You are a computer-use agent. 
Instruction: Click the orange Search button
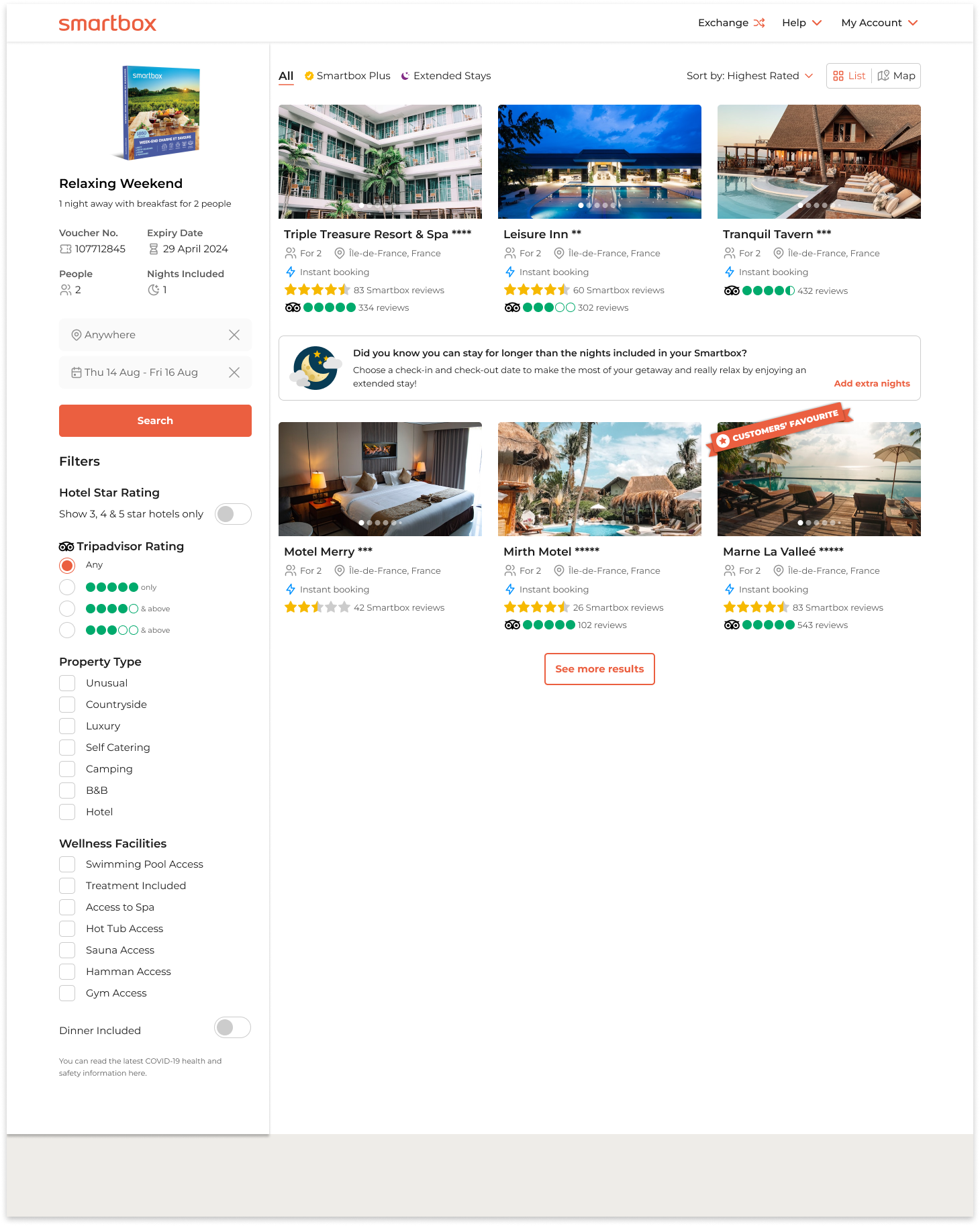tap(155, 421)
